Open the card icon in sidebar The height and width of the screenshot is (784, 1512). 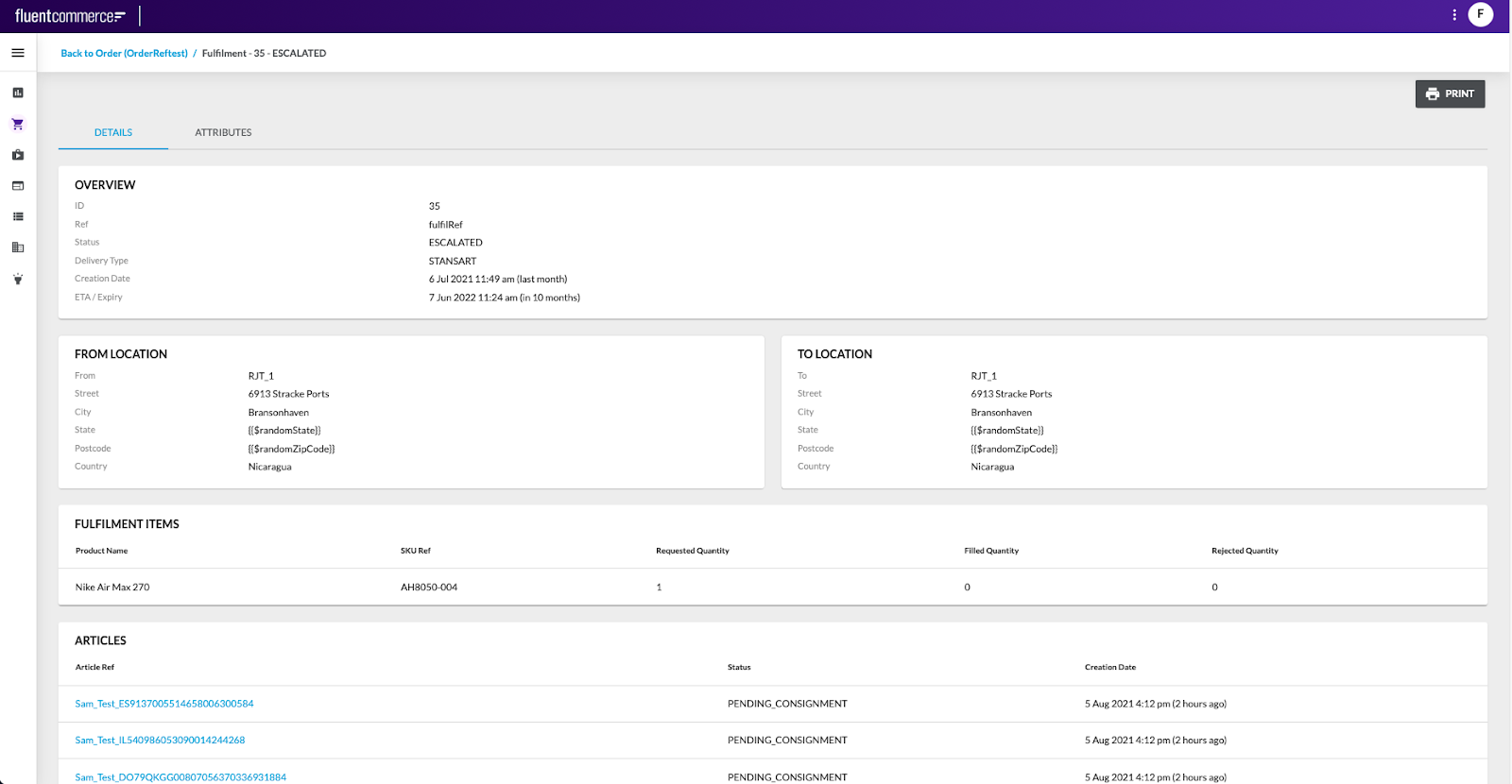click(18, 186)
